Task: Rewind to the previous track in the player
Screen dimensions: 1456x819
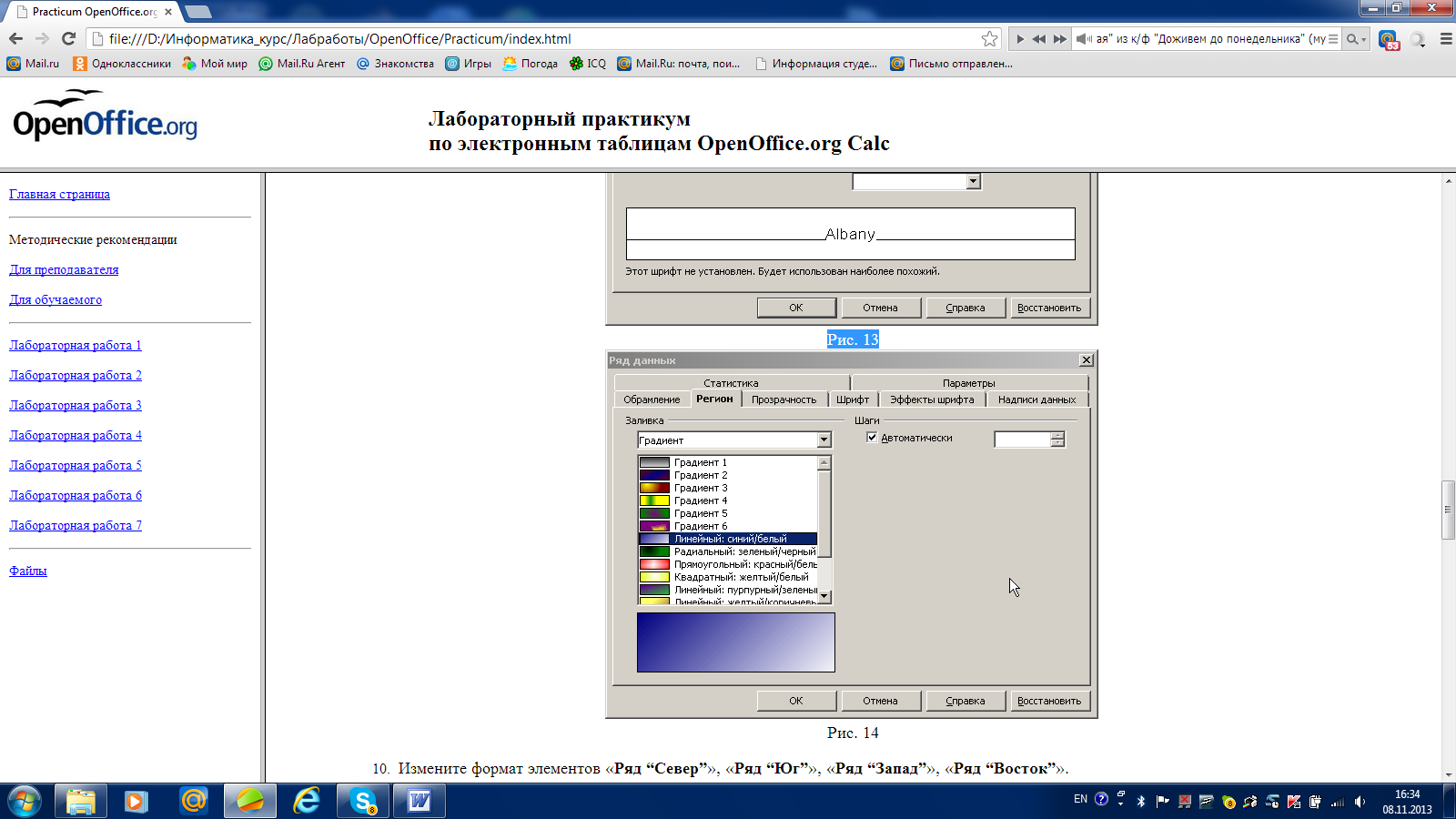Action: pyautogui.click(x=1039, y=39)
